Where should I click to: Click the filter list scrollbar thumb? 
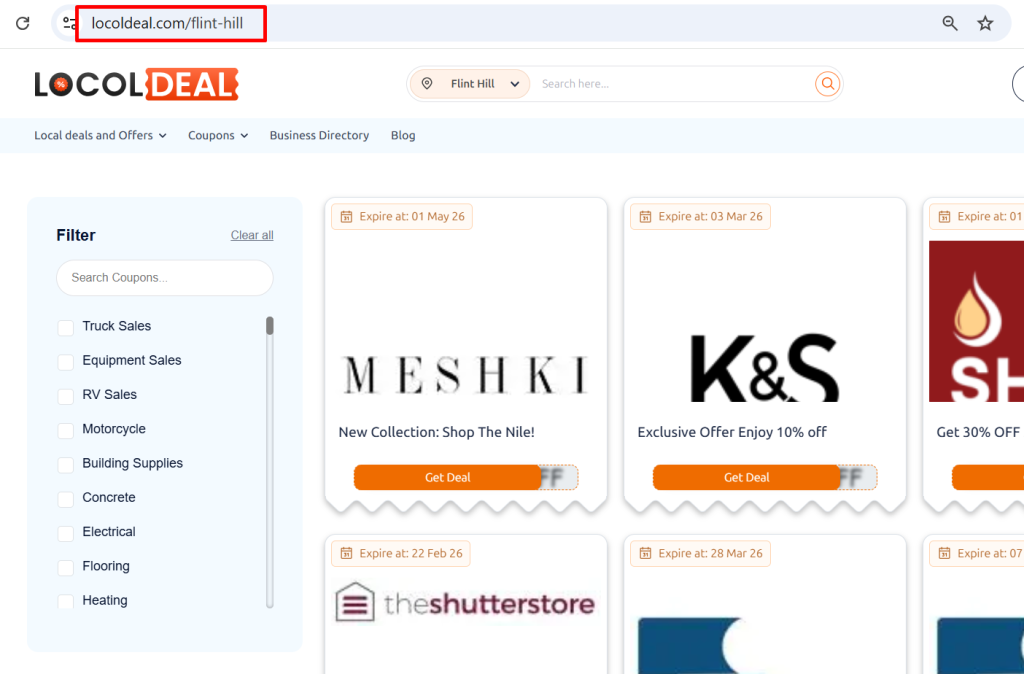pyautogui.click(x=270, y=326)
